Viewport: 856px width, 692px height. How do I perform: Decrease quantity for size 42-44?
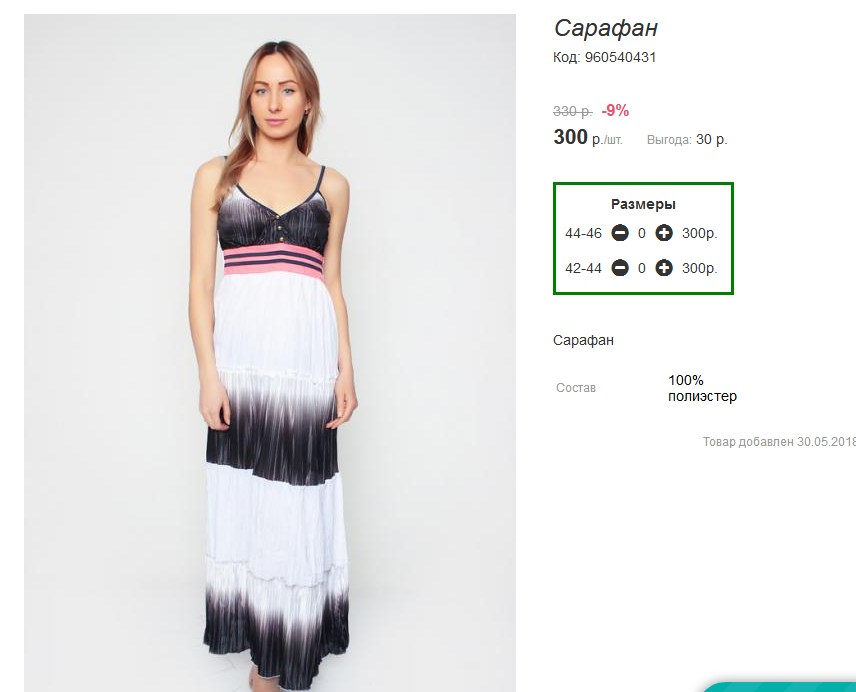click(x=620, y=268)
